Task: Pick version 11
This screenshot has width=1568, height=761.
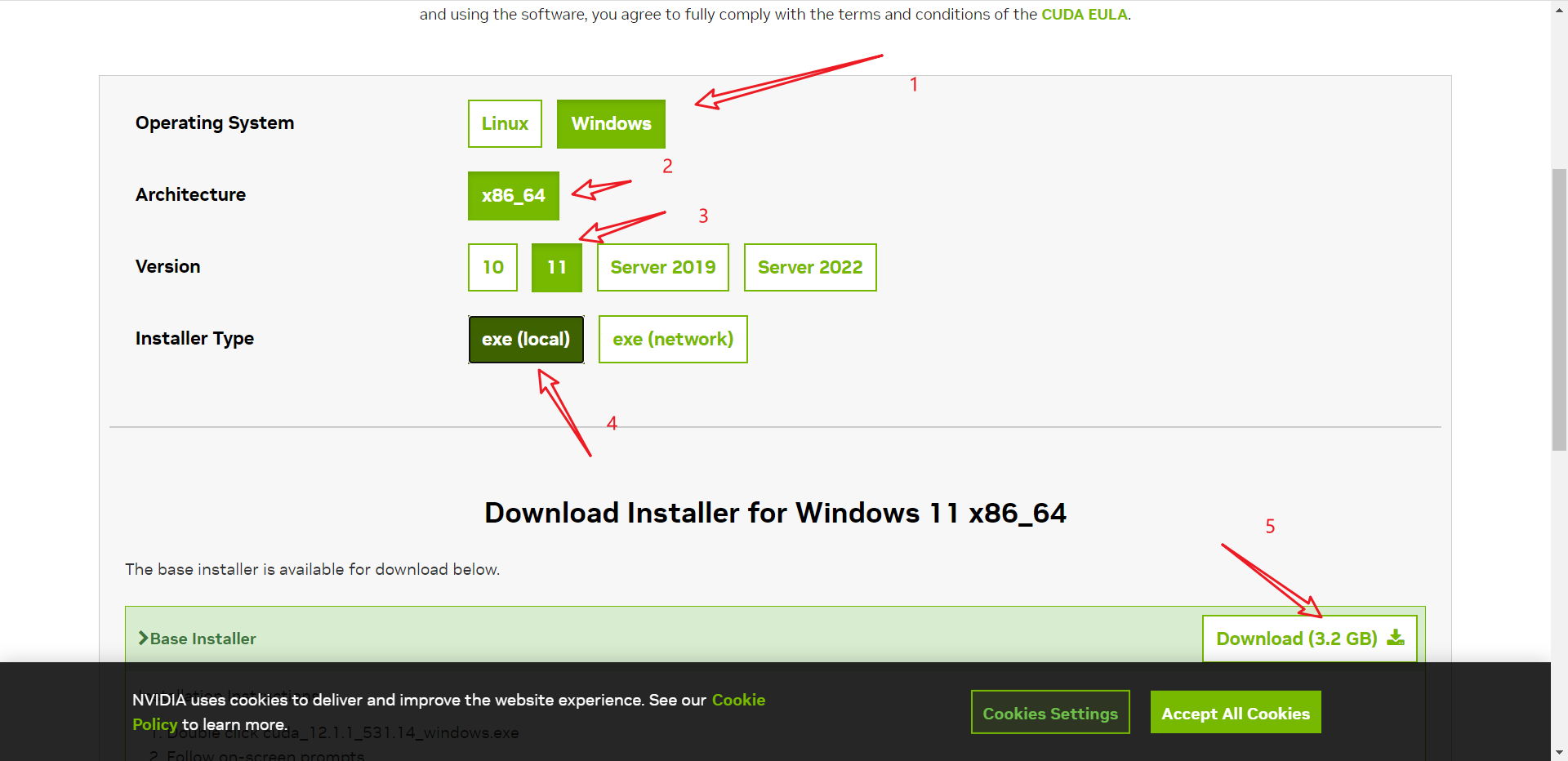Action: point(556,268)
